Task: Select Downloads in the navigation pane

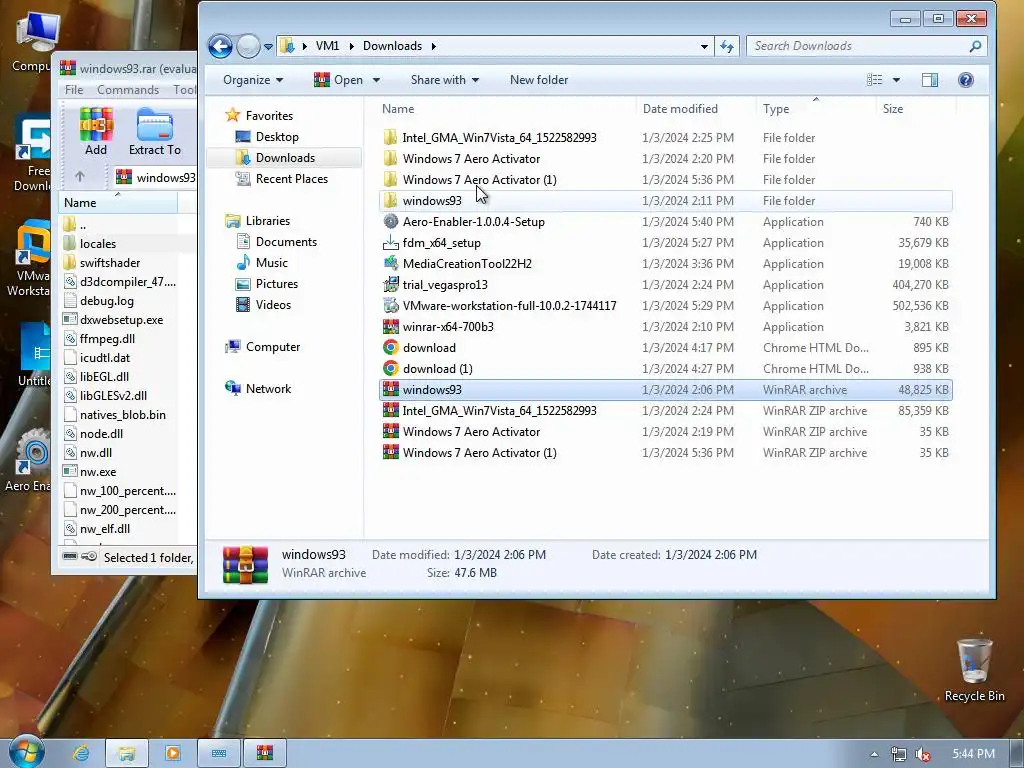Action: pos(285,157)
